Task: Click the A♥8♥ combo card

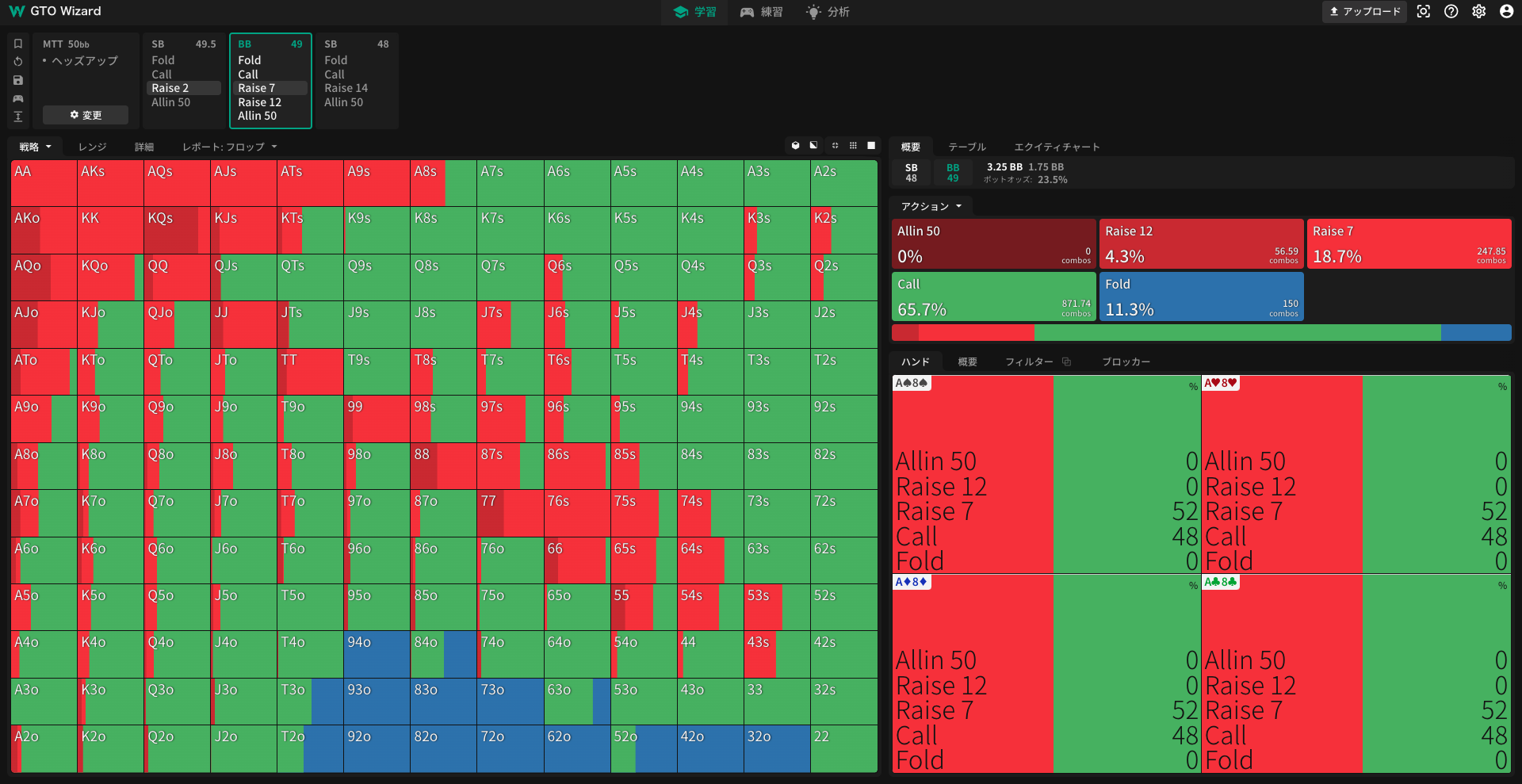Action: click(1356, 474)
